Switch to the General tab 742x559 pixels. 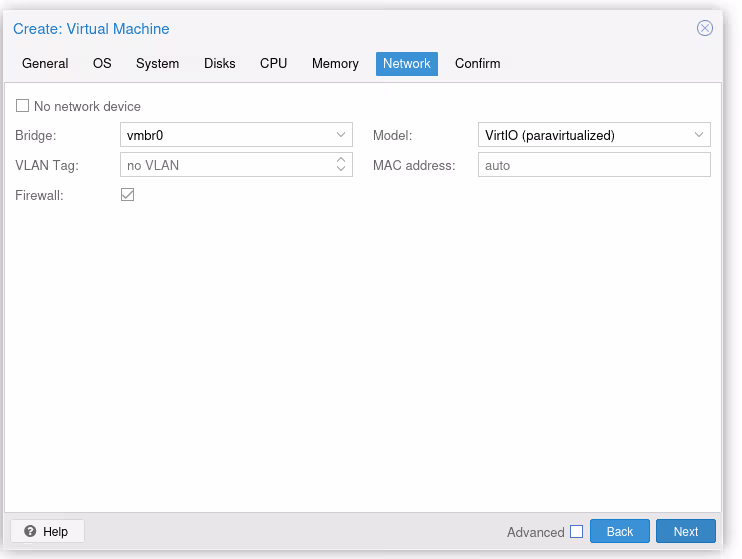[x=45, y=63]
